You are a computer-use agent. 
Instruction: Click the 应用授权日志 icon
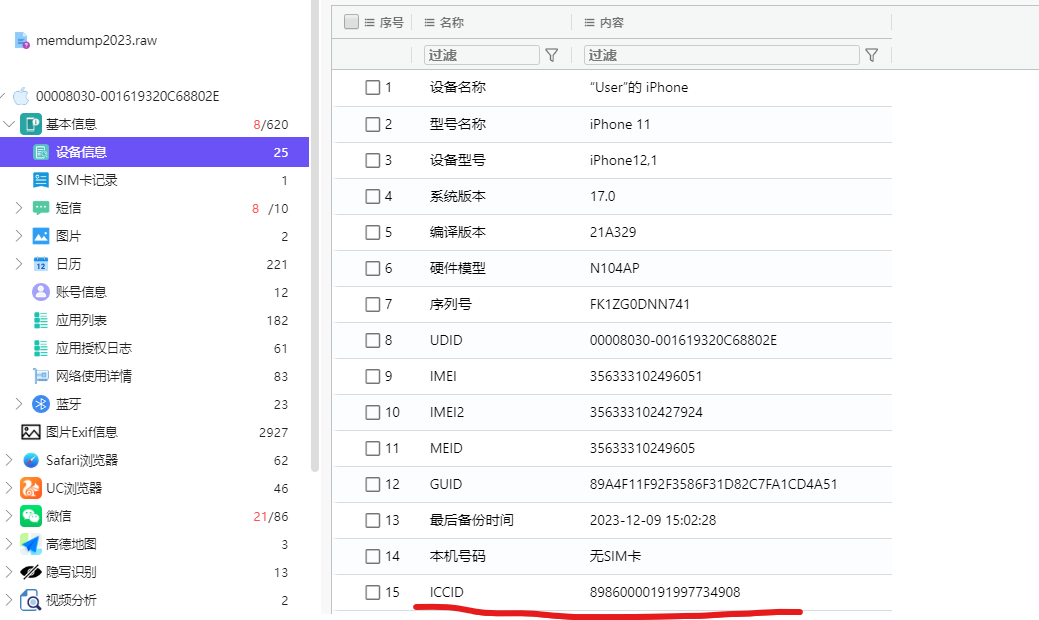[41, 348]
